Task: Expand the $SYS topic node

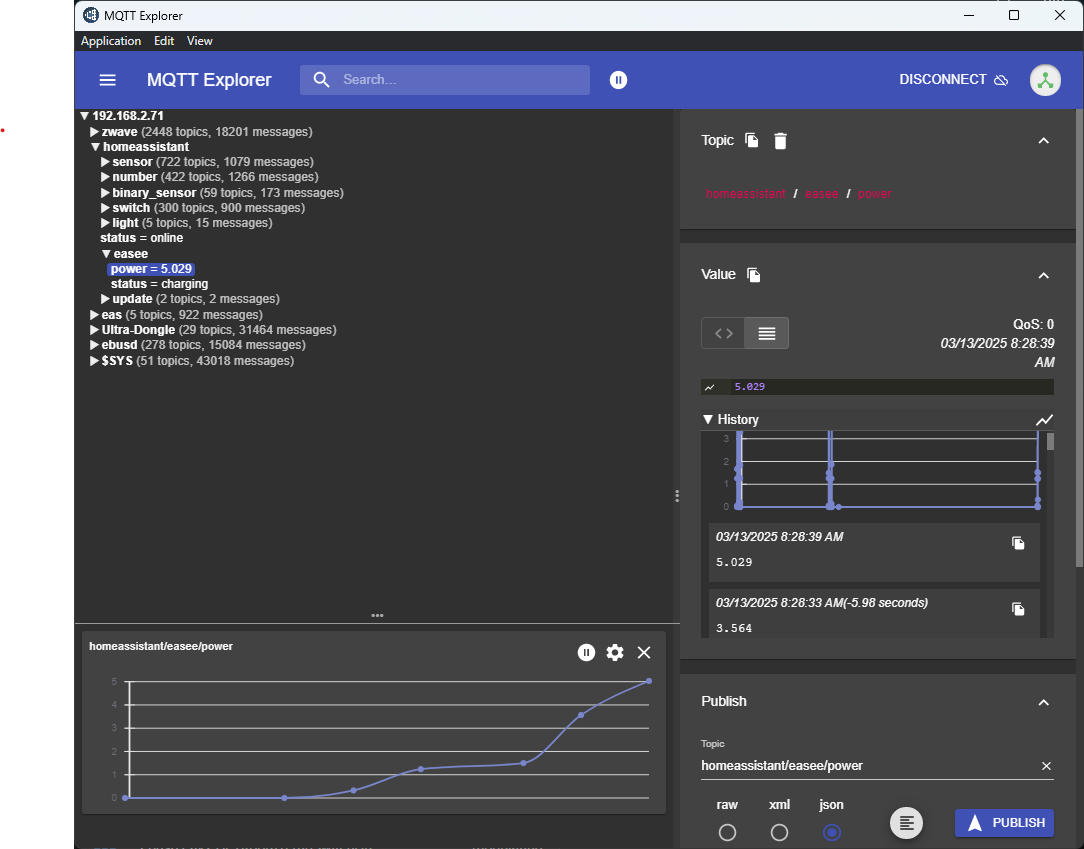Action: pos(95,361)
